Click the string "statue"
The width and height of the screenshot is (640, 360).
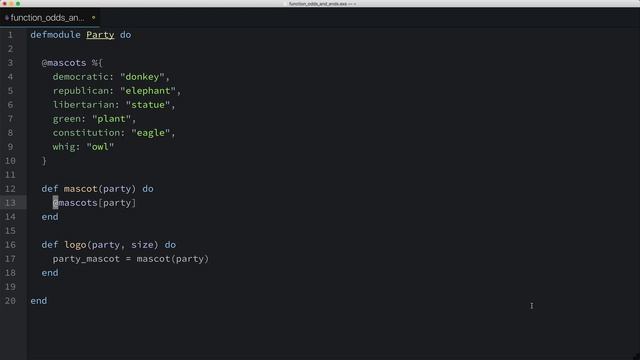(x=148, y=105)
